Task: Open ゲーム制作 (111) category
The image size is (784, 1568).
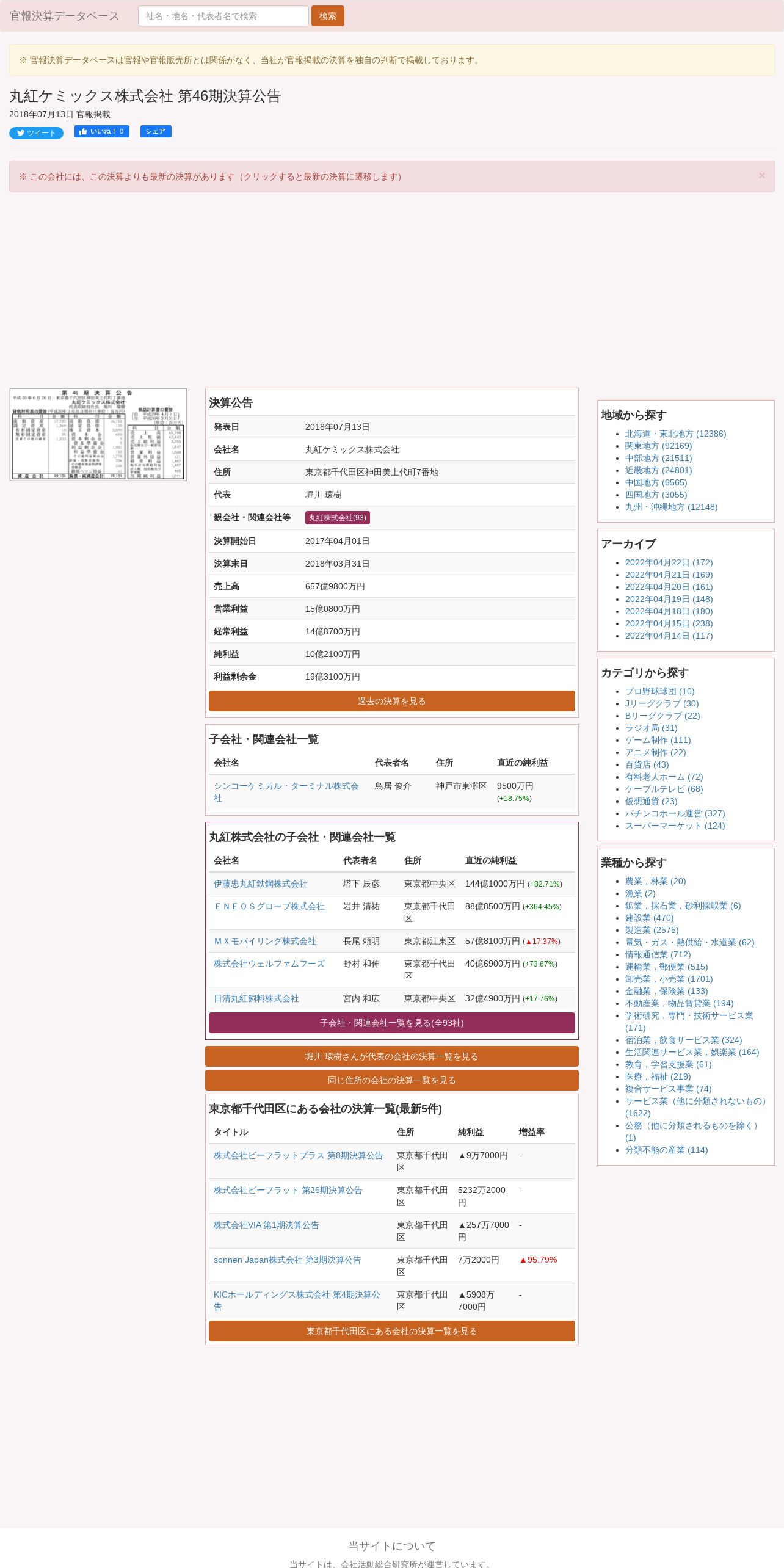Action: 658,740
